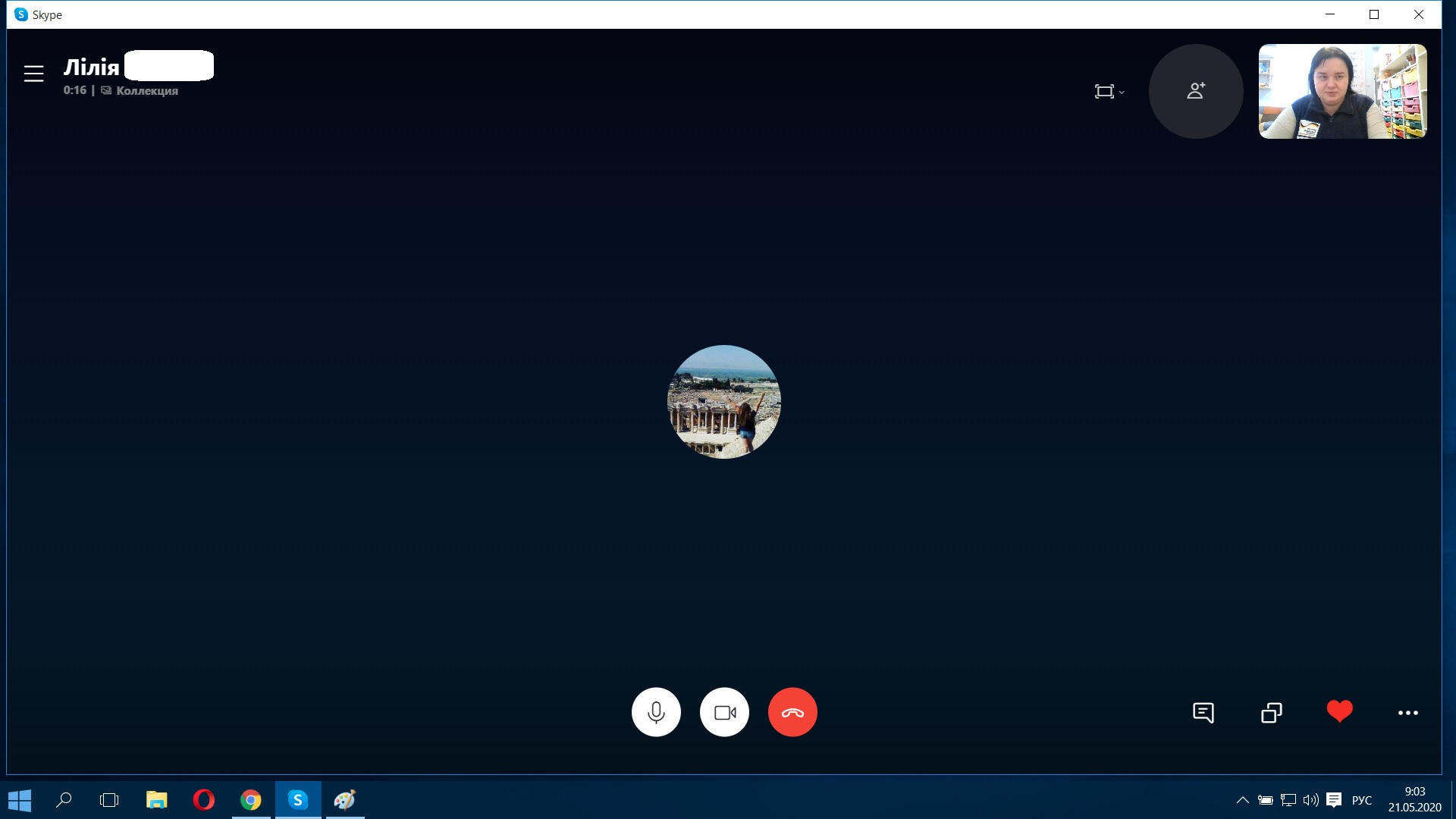This screenshot has width=1456, height=819.
Task: Open the hamburger menu in Skype
Action: click(x=33, y=74)
